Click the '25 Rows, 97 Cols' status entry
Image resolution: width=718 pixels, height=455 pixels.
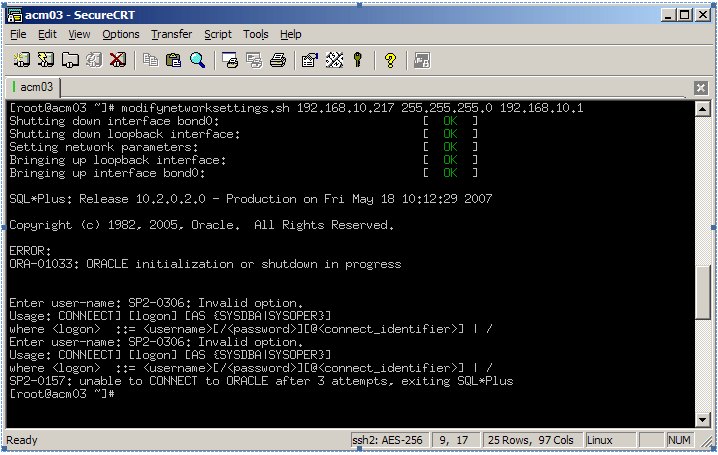[532, 440]
